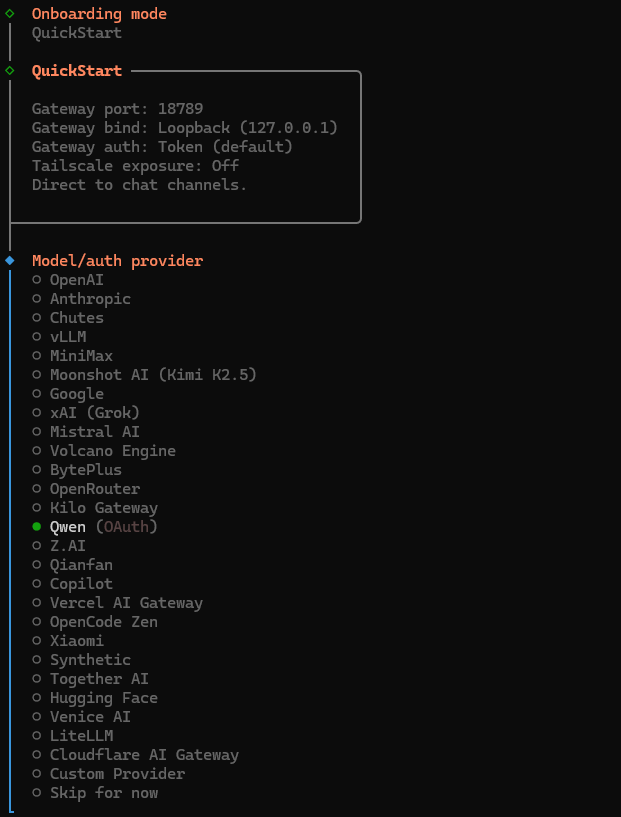Select MiniMax in the provider list
Image resolution: width=621 pixels, height=817 pixels.
coord(72,356)
